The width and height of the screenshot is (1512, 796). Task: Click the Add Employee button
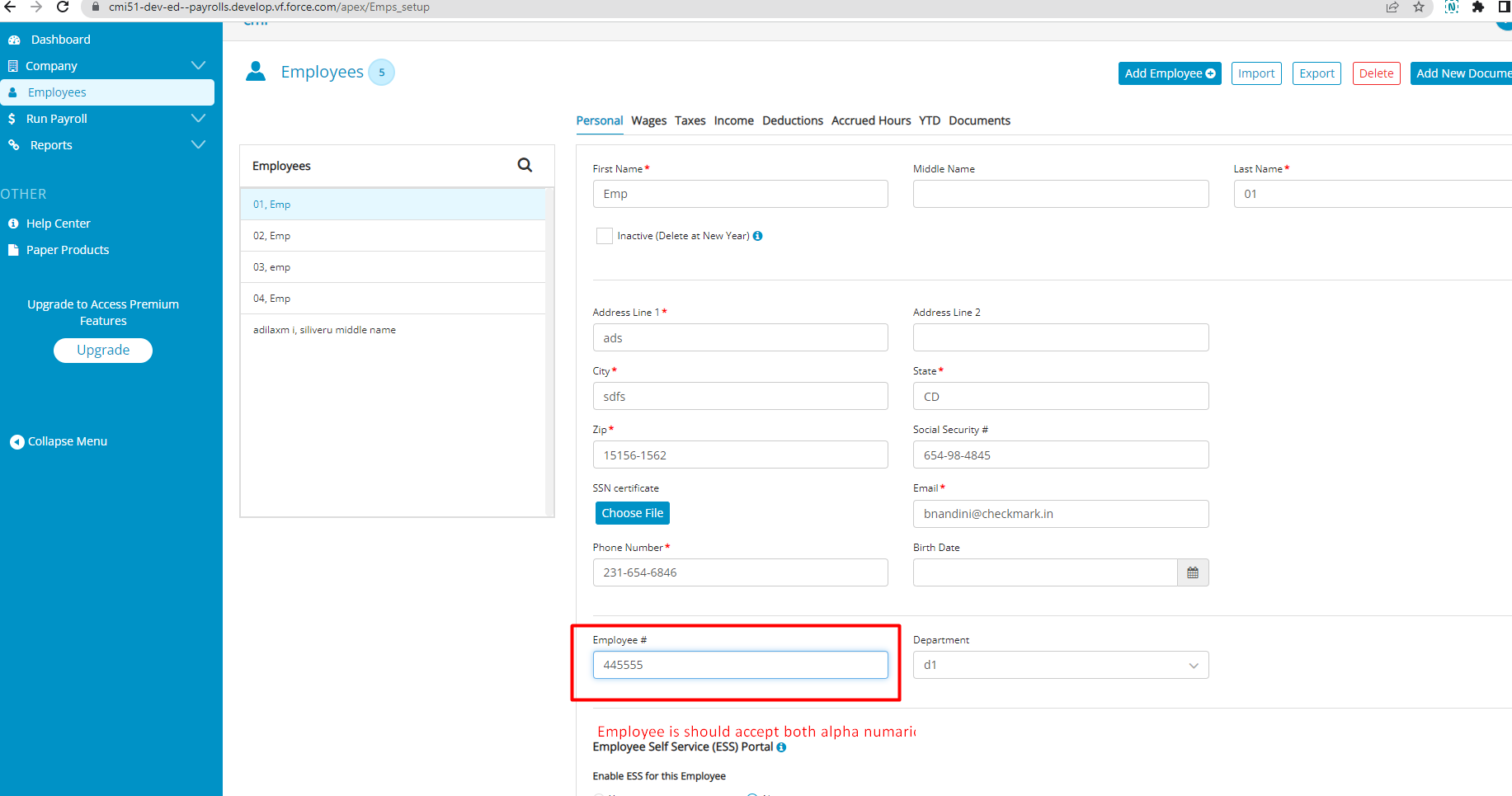click(x=1170, y=73)
